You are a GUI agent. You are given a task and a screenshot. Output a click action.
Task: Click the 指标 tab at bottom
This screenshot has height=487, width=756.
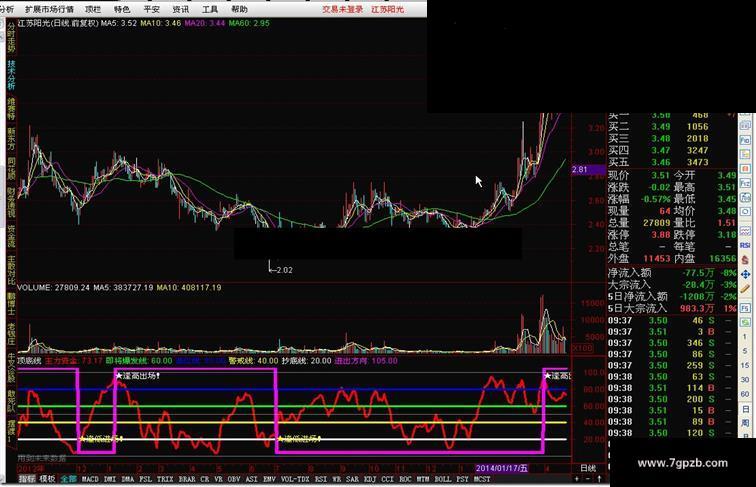point(27,479)
